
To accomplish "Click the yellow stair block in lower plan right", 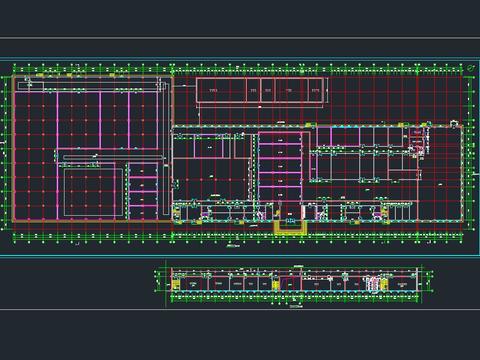I will click(384, 285).
